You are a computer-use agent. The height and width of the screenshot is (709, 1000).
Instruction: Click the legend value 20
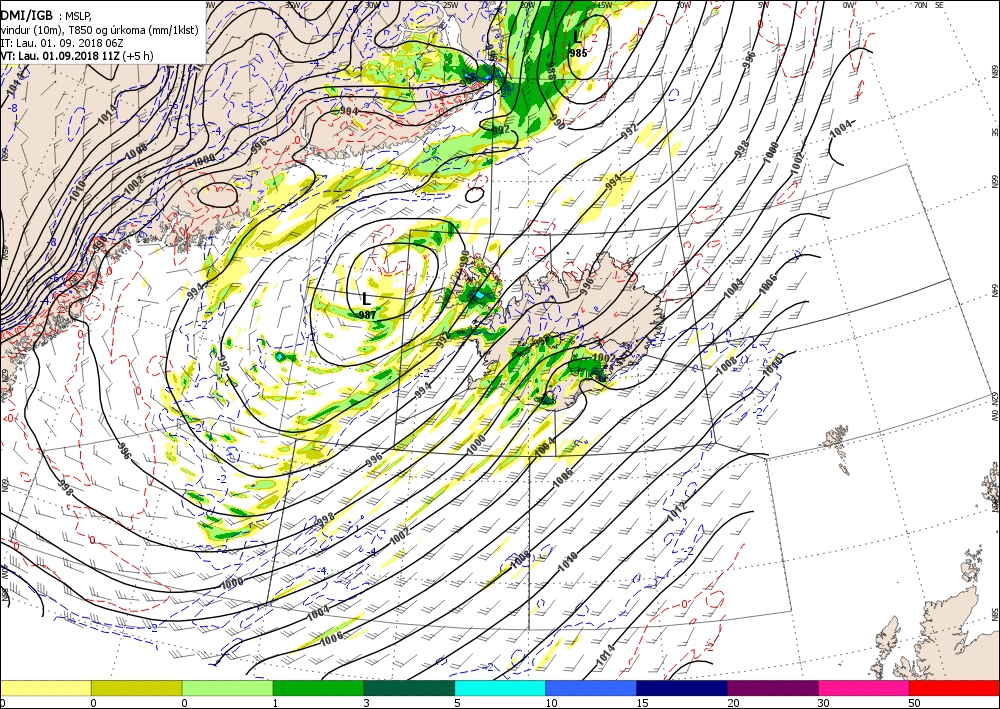pyautogui.click(x=733, y=703)
